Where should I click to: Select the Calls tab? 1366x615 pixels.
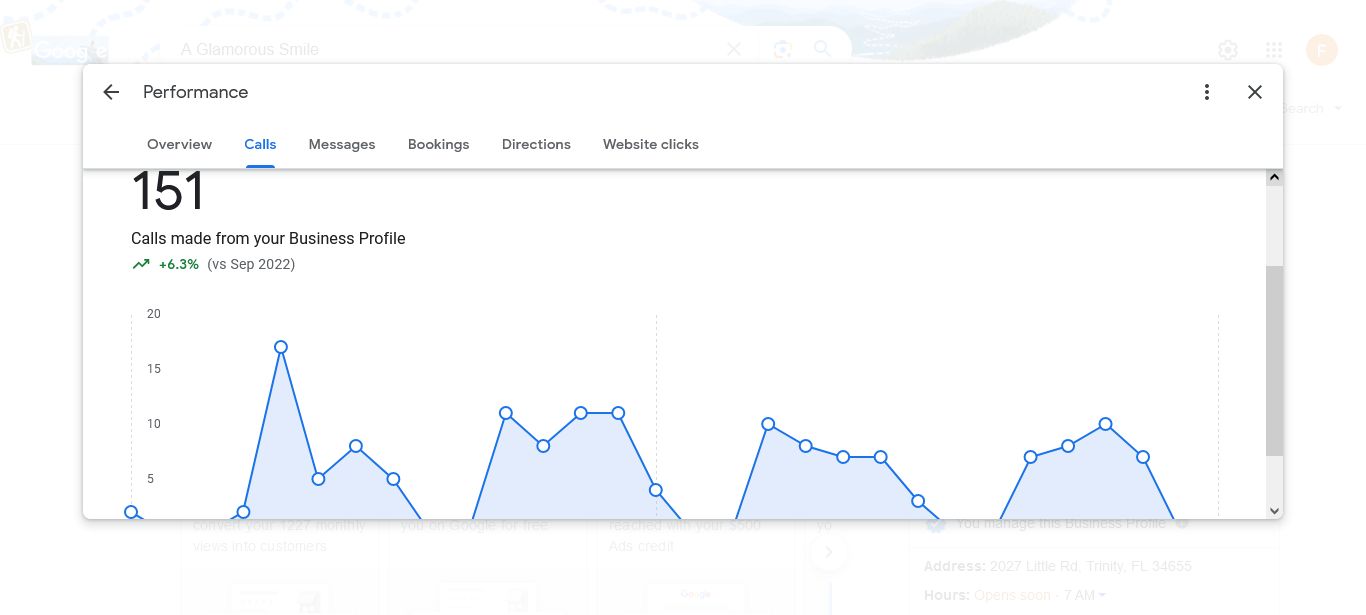260,144
